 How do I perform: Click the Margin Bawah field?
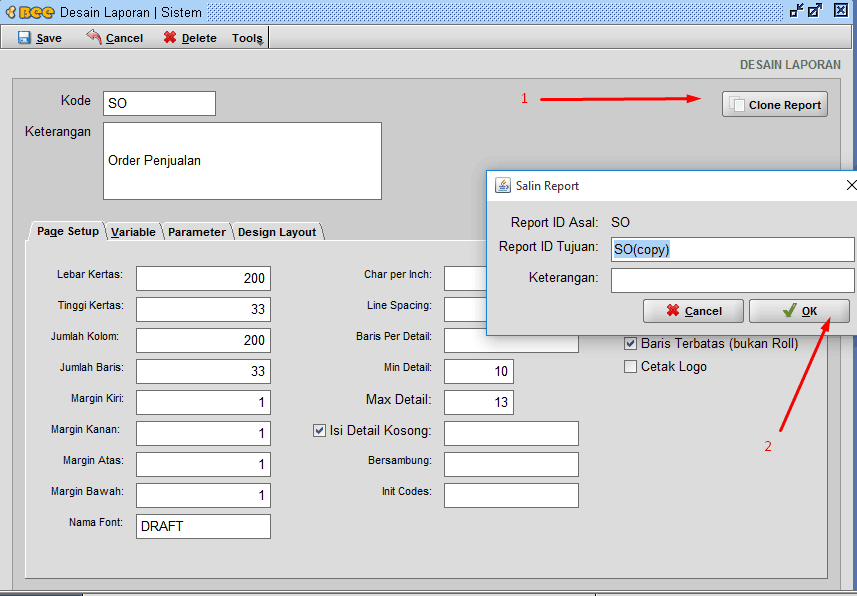(203, 495)
